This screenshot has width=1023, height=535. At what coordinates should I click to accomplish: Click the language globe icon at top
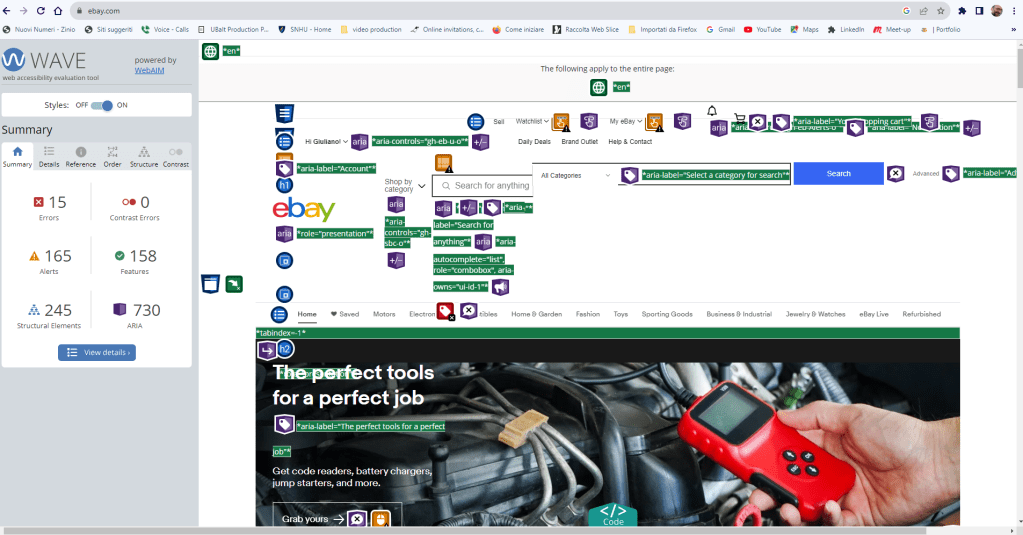click(x=210, y=51)
